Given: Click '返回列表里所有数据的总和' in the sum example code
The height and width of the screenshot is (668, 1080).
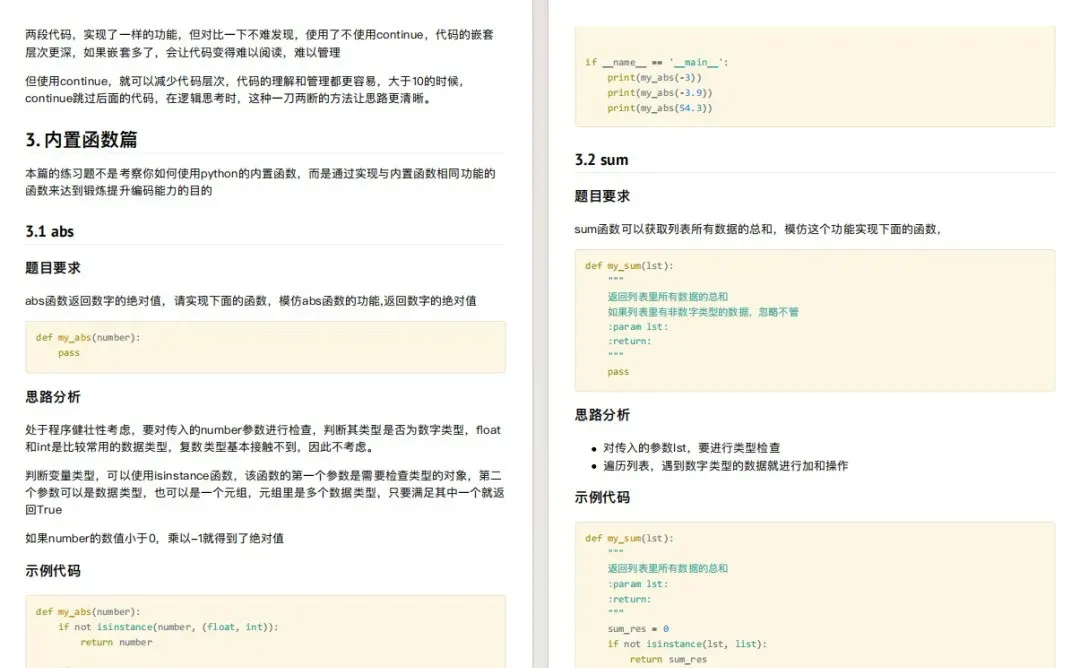Looking at the screenshot, I should [667, 569].
